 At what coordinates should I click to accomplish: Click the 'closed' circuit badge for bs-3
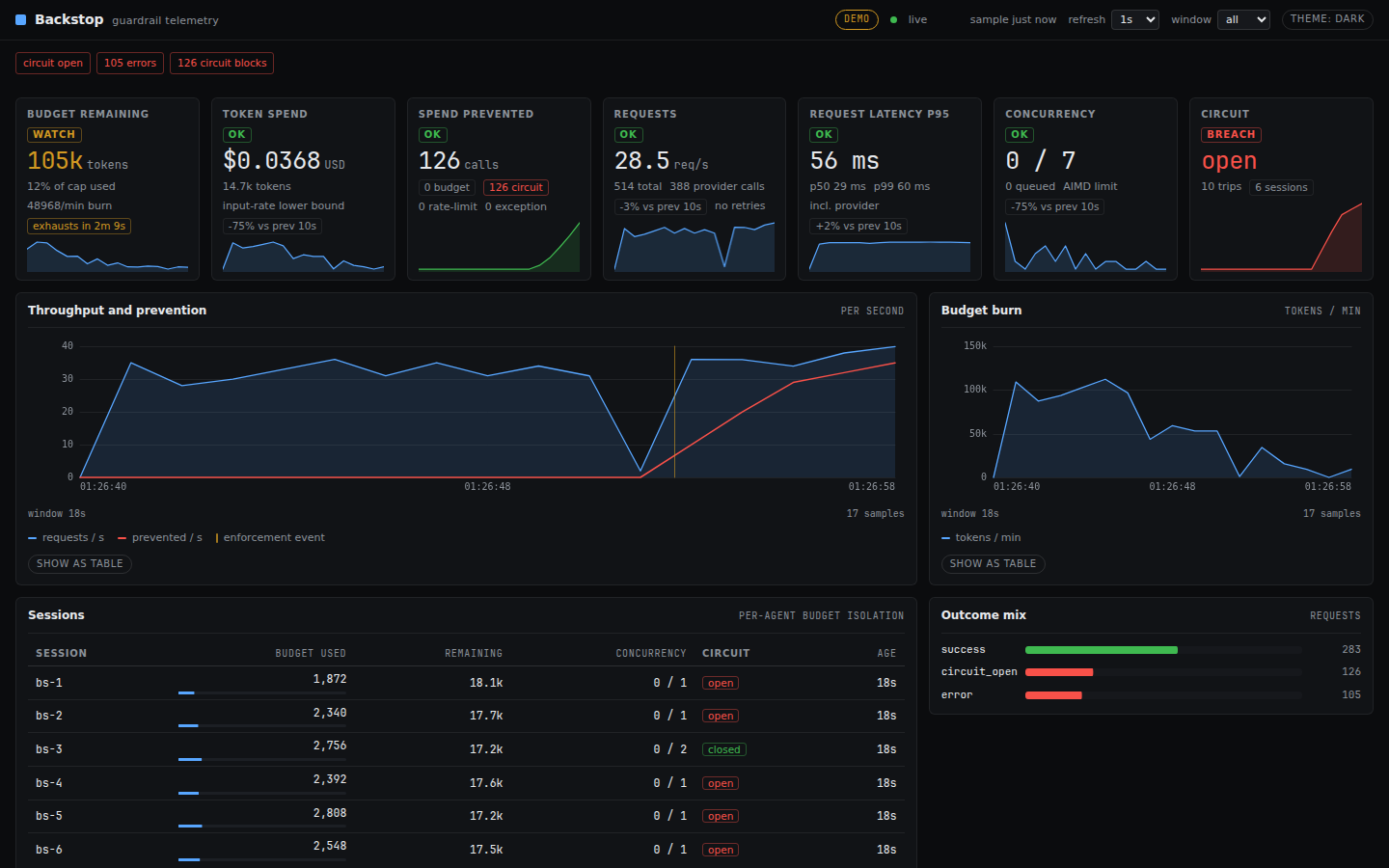724,749
